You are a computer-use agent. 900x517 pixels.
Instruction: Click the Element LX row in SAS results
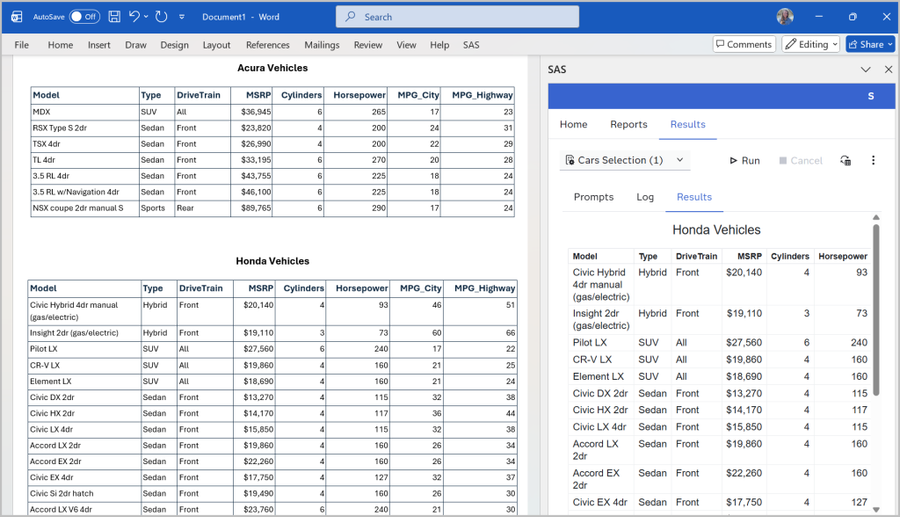(719, 376)
